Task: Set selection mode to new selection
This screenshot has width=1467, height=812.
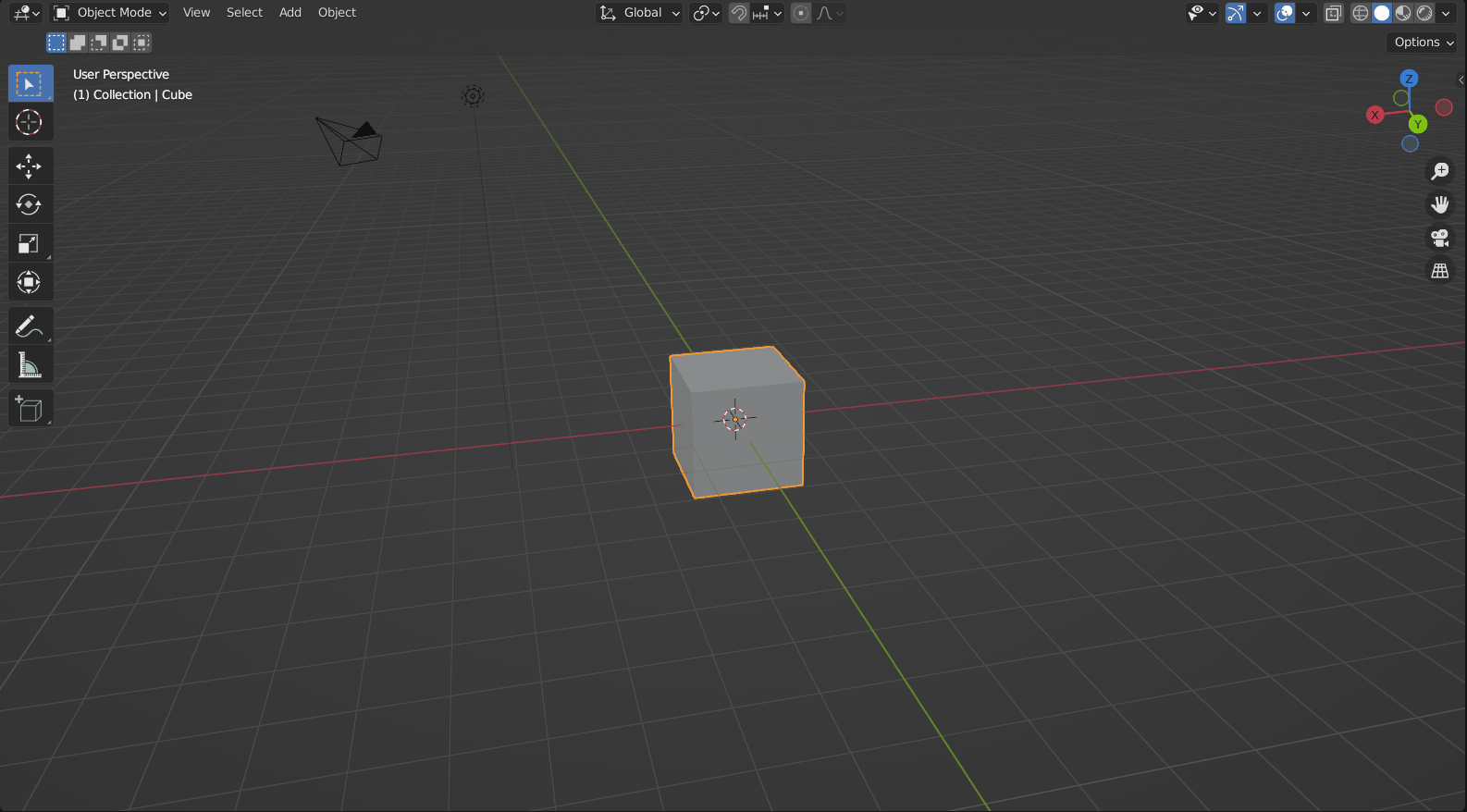Action: [x=56, y=43]
